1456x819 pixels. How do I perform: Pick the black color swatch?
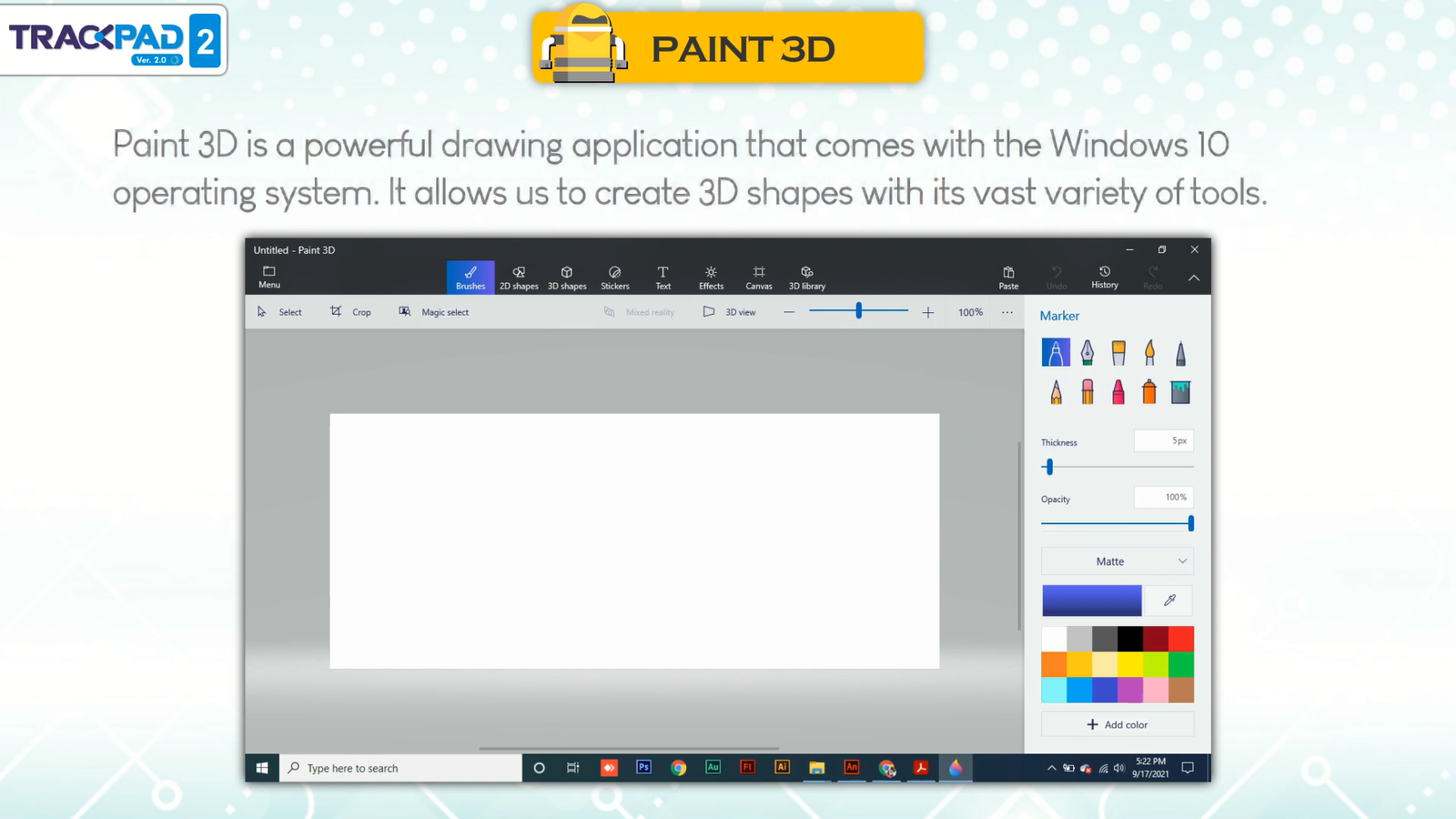coord(1130,639)
